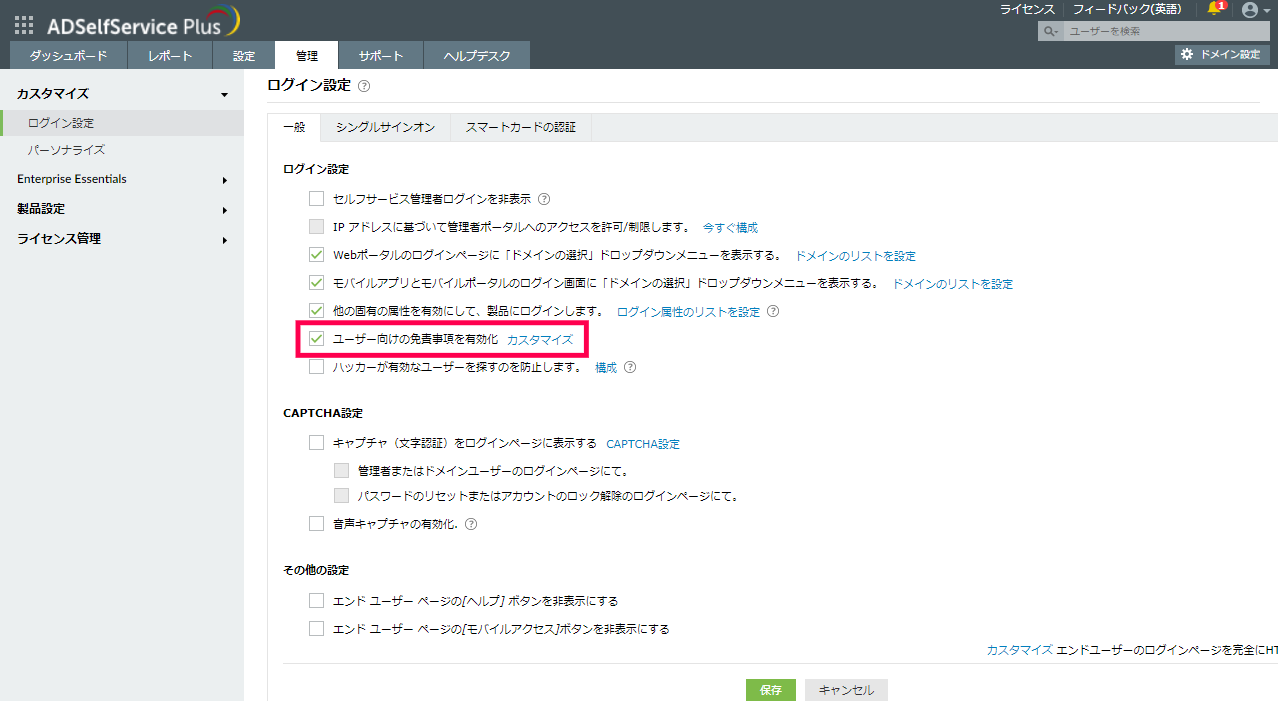Expand ライセンス管理 sidebar section
Screen dimensions: 1278x701
(225, 240)
